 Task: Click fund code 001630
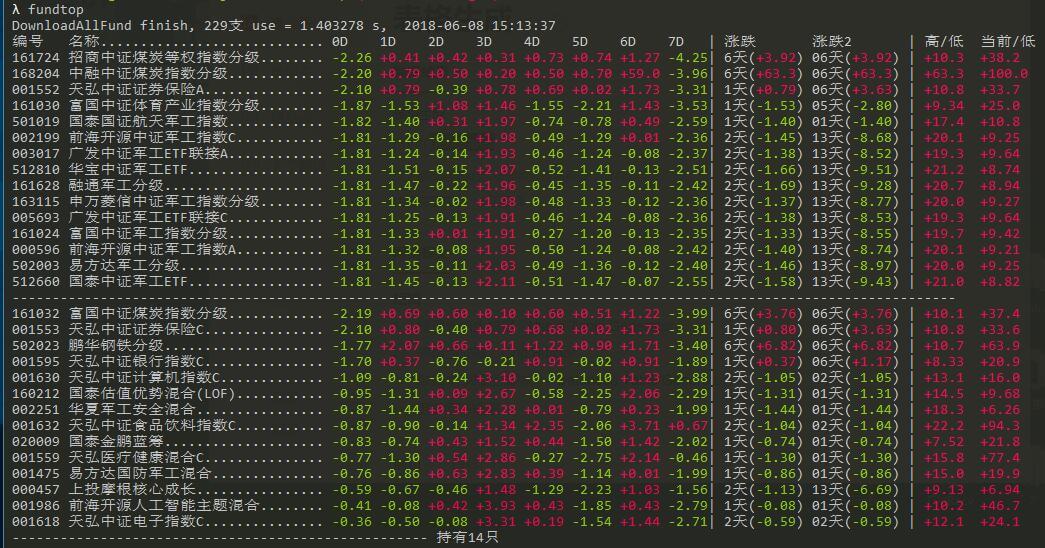point(36,378)
